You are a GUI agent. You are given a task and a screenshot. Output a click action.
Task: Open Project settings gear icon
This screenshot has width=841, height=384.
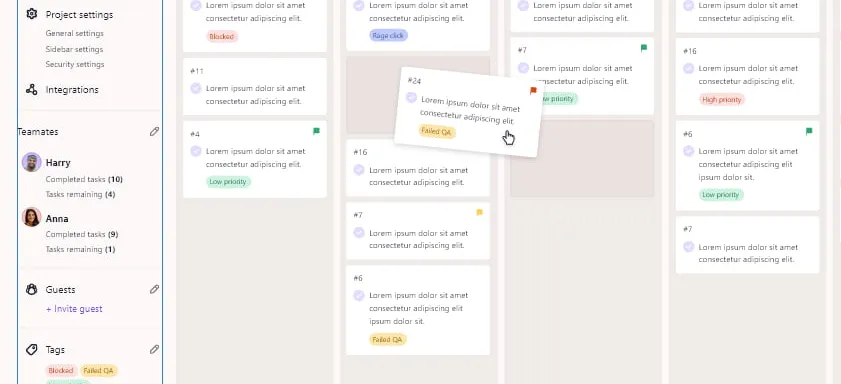32,14
